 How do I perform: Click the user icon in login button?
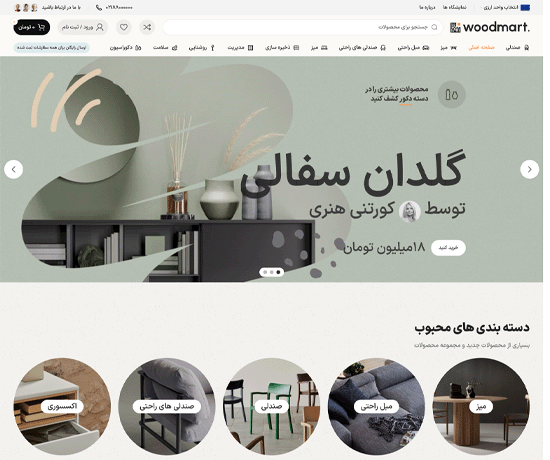[x=100, y=27]
